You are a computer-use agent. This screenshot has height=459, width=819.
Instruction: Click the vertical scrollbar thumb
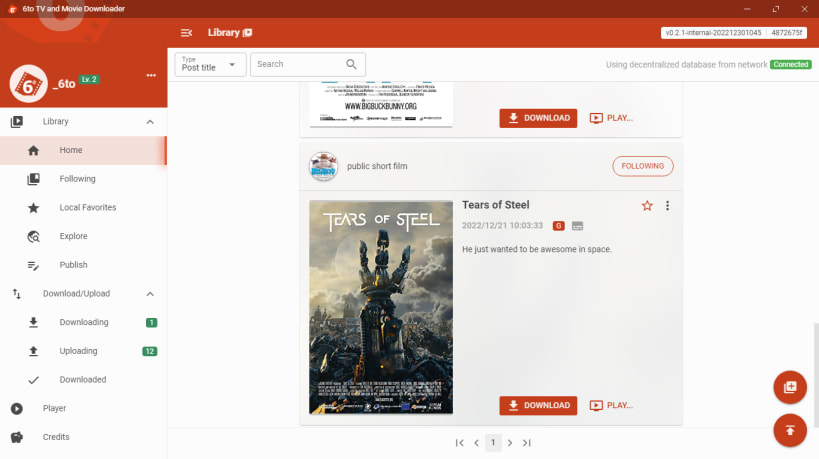(816, 375)
